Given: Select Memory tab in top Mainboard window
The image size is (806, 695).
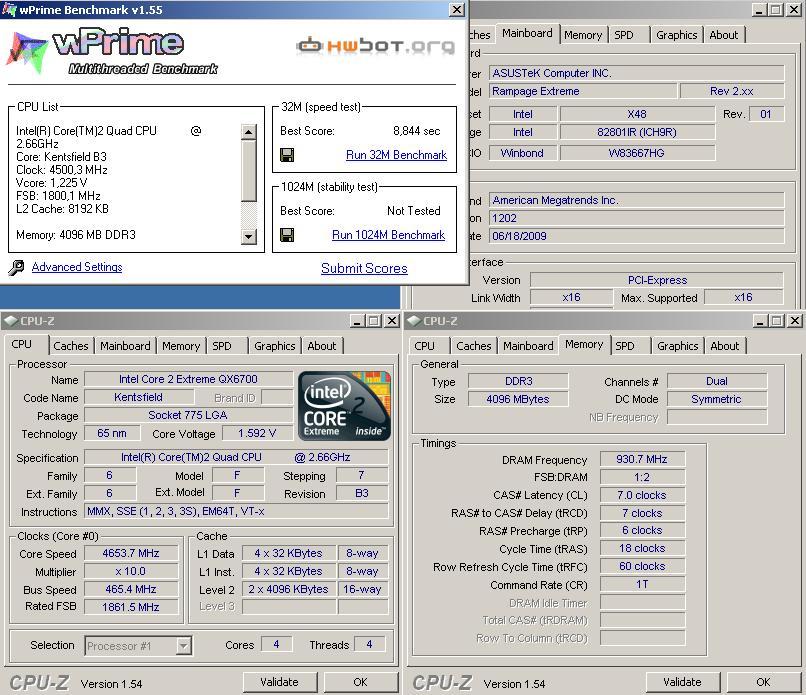Looking at the screenshot, I should coord(583,35).
